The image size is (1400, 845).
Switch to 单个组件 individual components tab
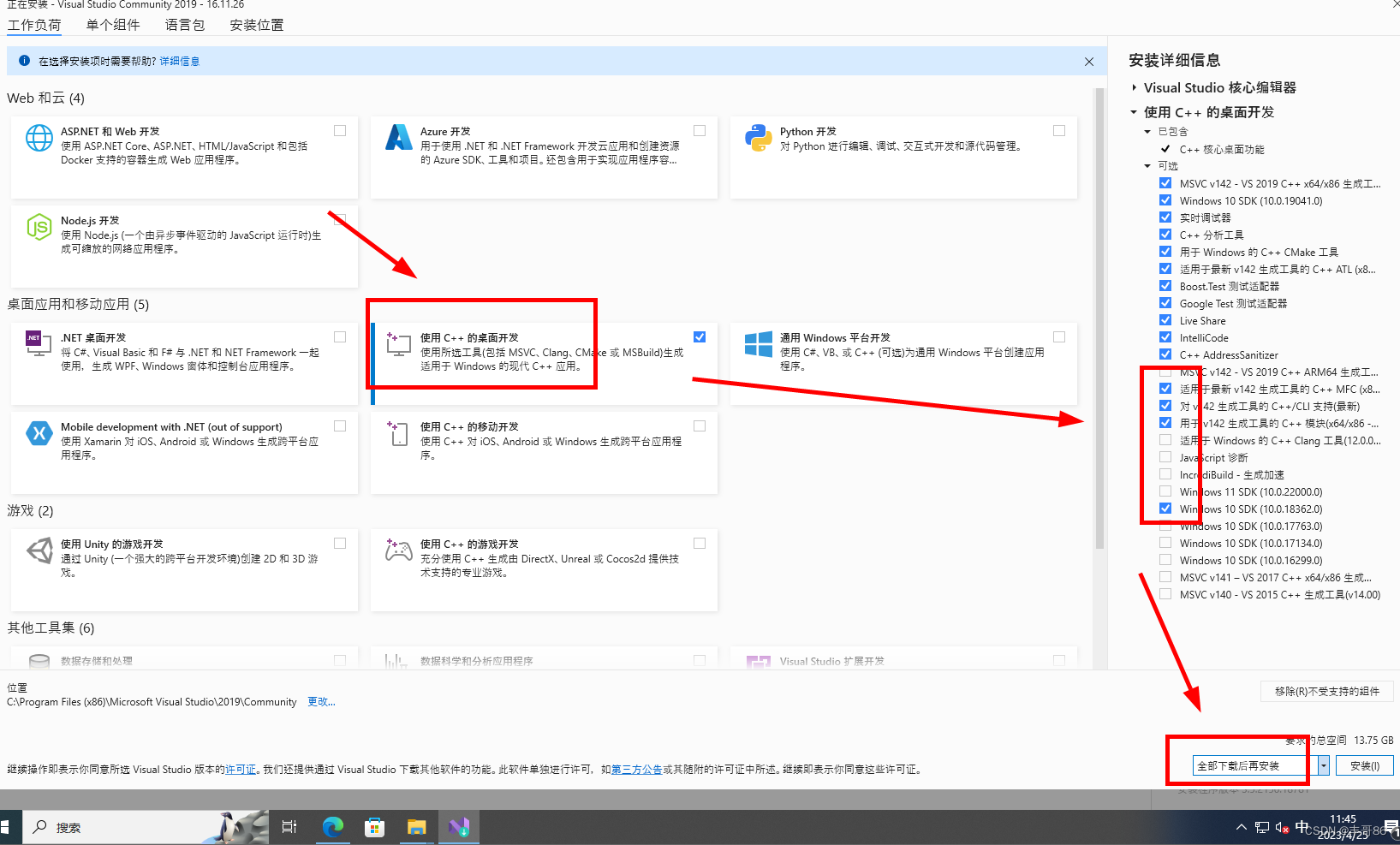click(x=113, y=25)
